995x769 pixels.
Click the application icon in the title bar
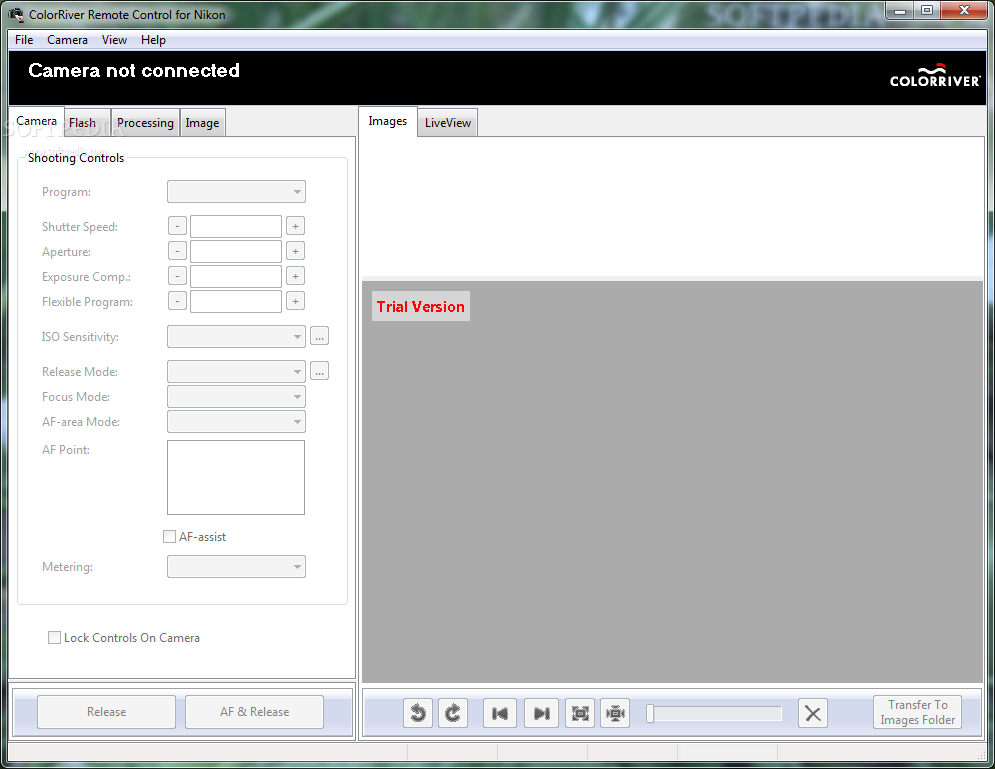point(16,14)
